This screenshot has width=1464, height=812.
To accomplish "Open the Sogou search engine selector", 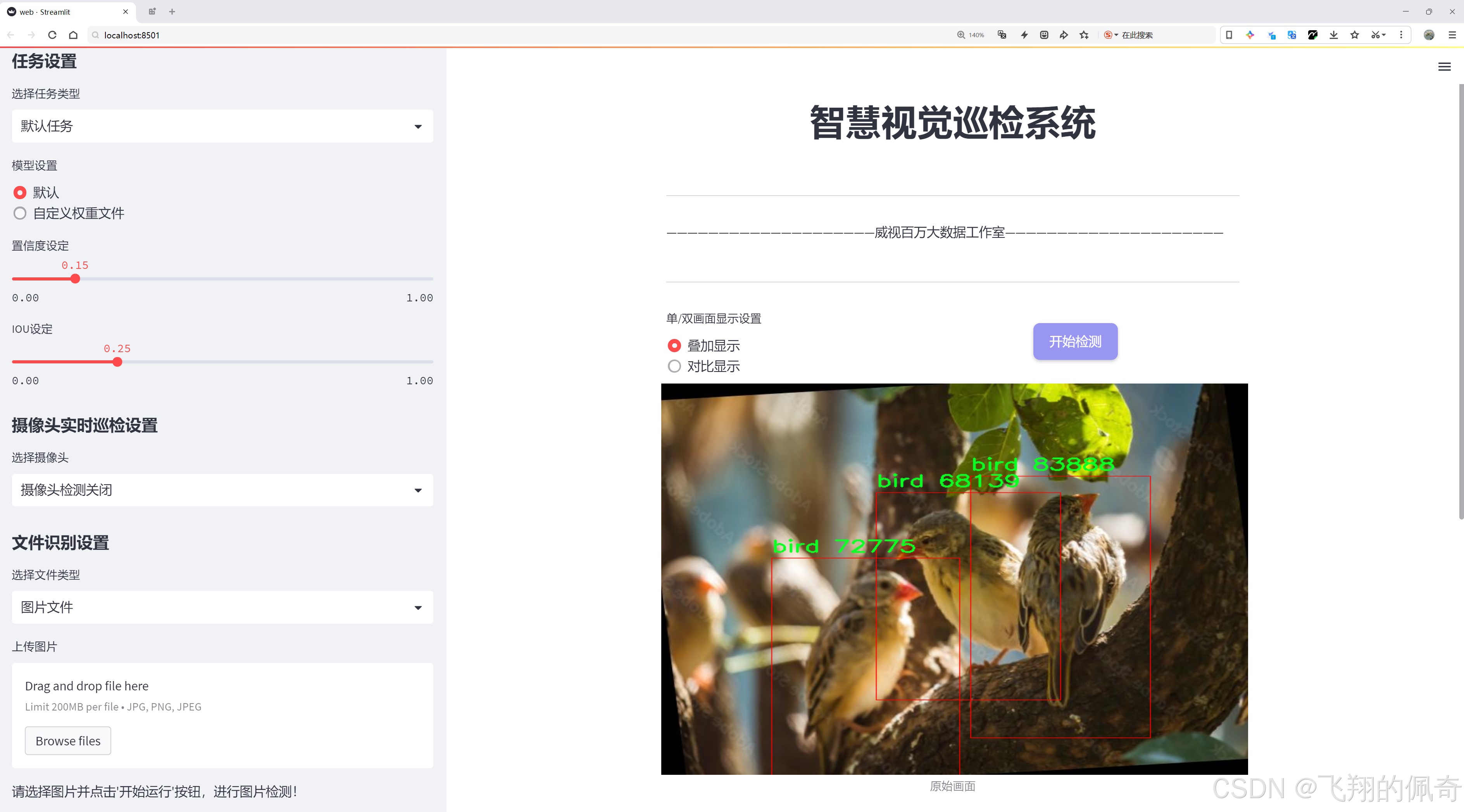I will pyautogui.click(x=1111, y=34).
